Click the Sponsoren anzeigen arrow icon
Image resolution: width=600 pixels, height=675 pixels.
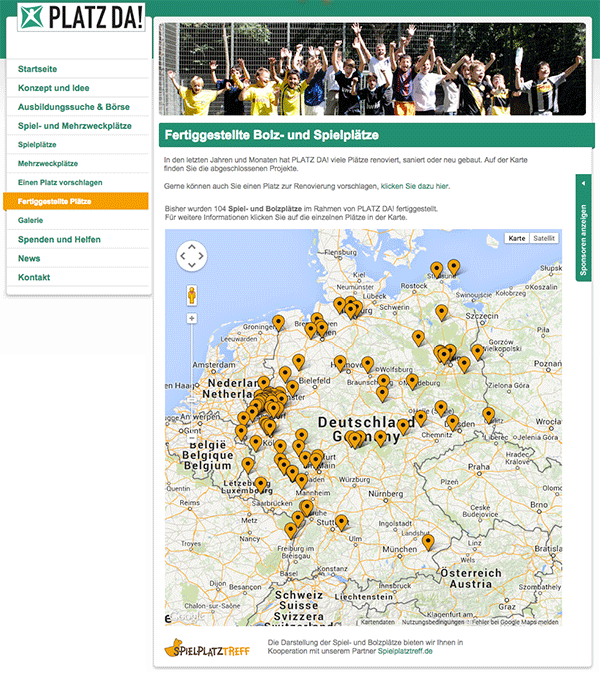(x=583, y=183)
